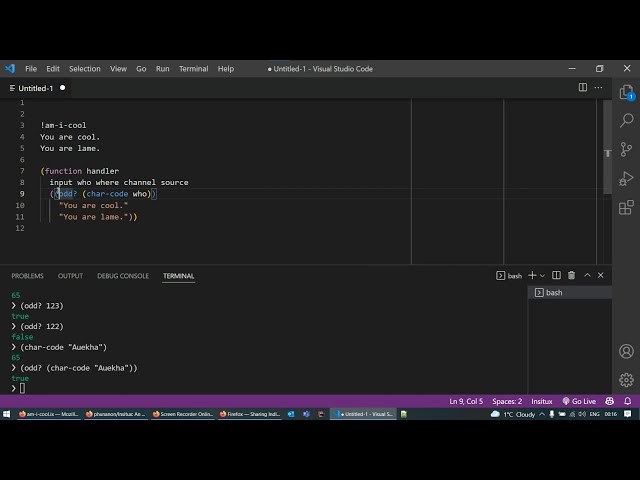Image resolution: width=640 pixels, height=480 pixels.
Task: Switch to OUTPUT panel tab
Action: point(70,276)
